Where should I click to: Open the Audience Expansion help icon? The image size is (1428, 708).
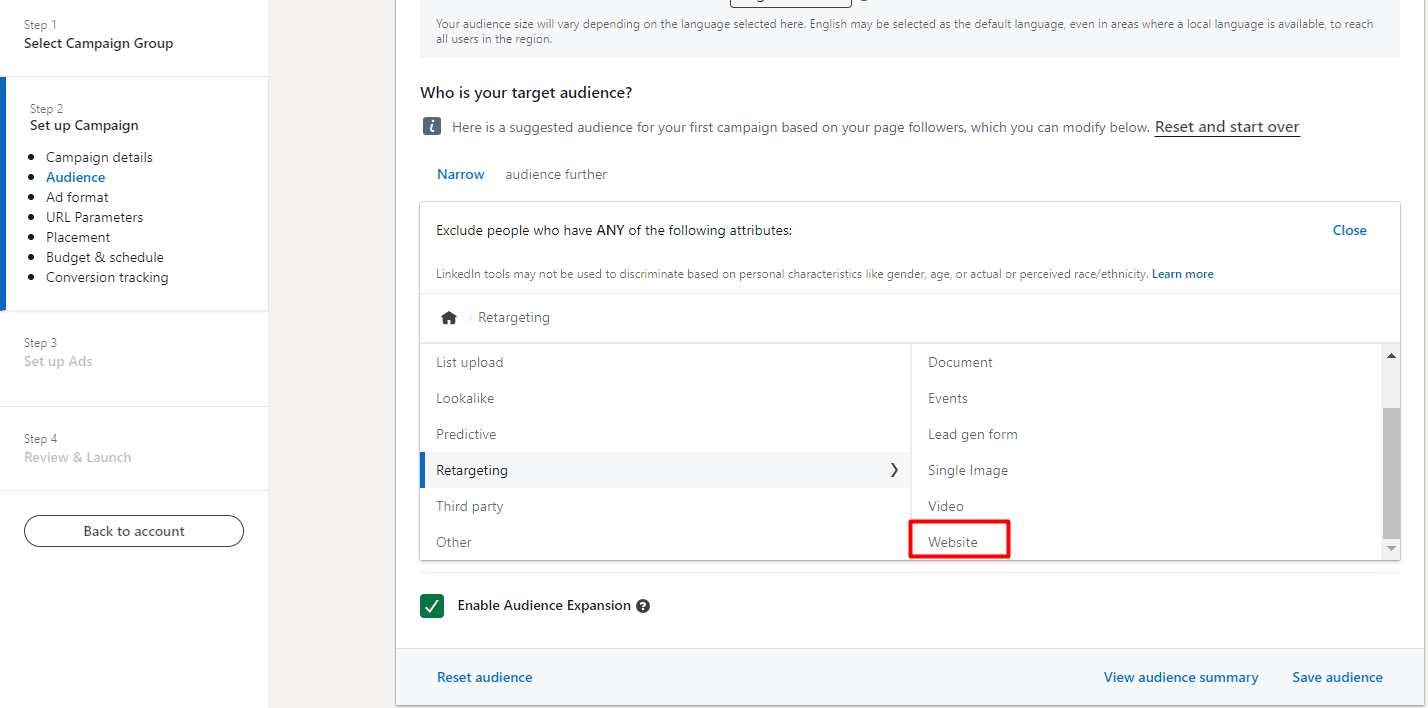click(x=643, y=606)
